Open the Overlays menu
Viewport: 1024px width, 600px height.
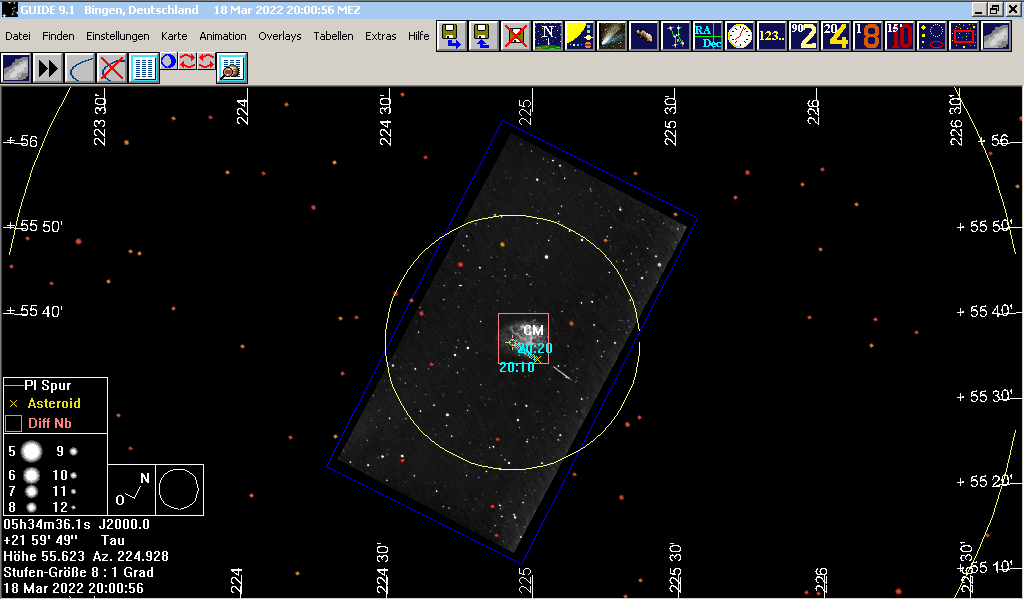[279, 36]
